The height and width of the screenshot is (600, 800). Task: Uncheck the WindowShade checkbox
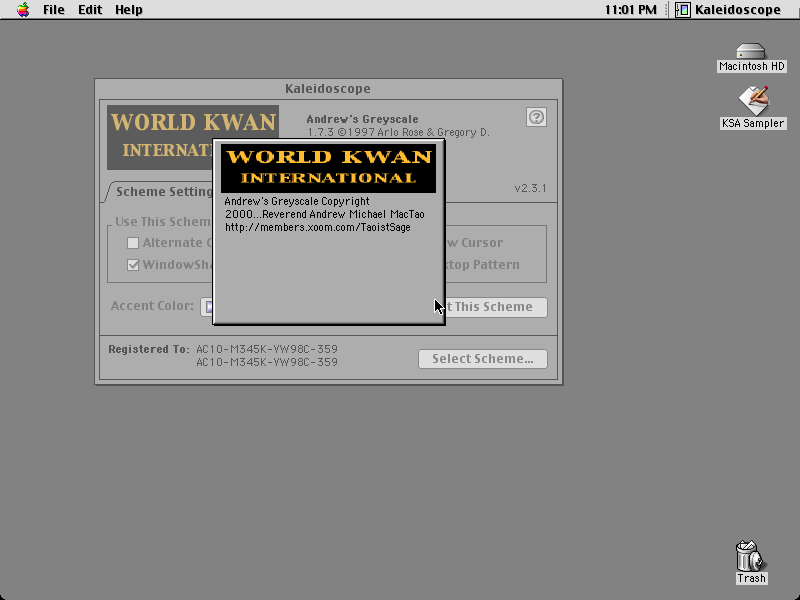[133, 265]
